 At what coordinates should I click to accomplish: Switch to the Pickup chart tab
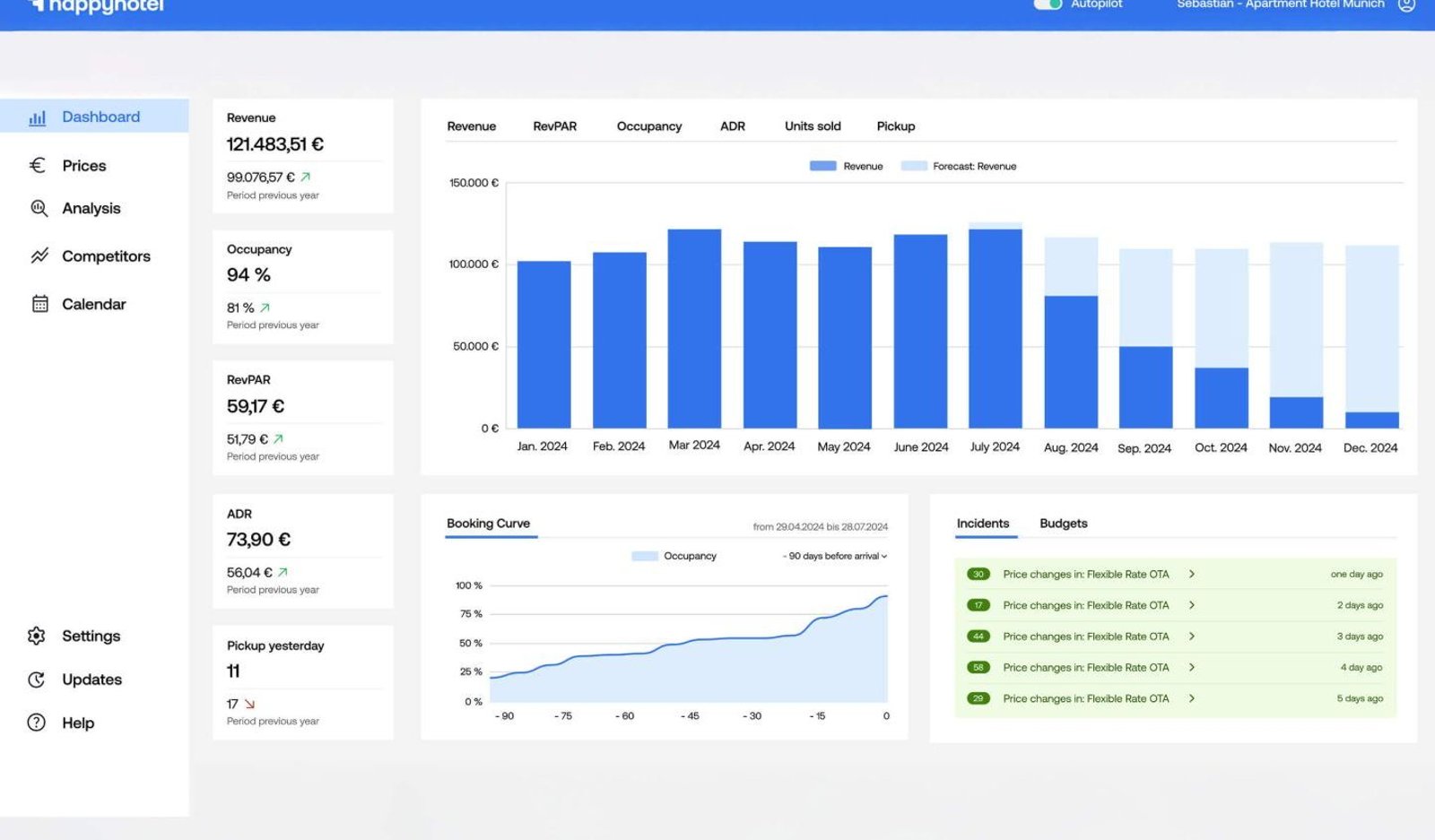point(896,126)
